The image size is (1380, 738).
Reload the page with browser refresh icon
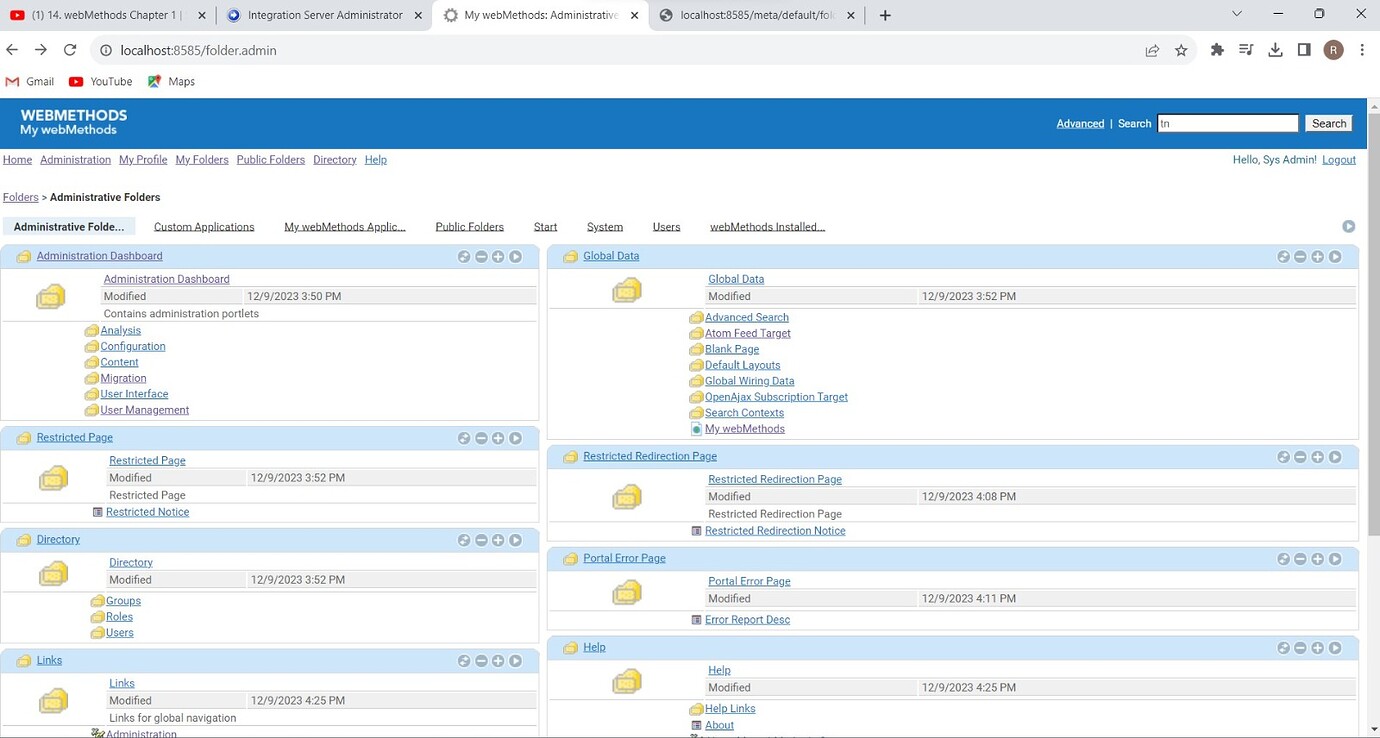[70, 50]
